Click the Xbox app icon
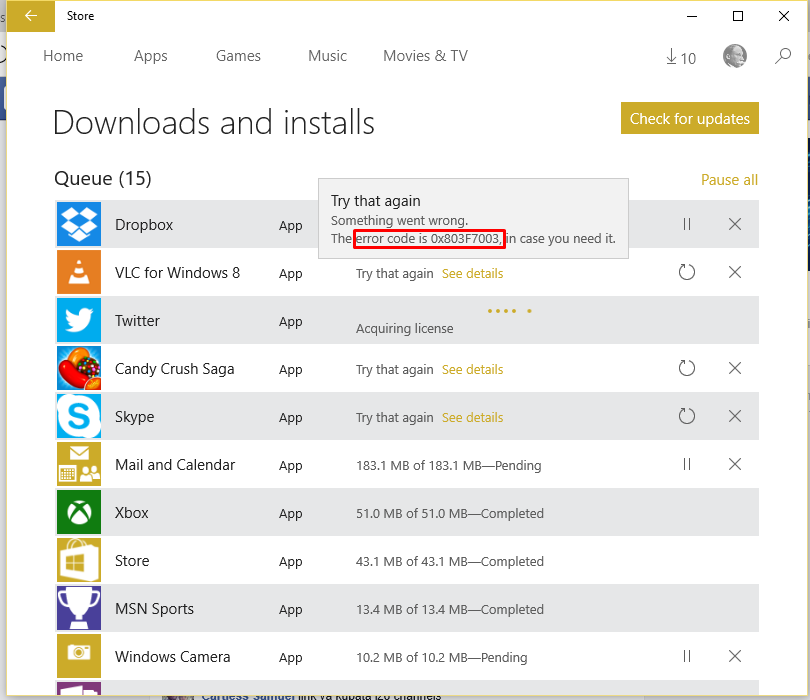This screenshot has height=700, width=810. coord(79,513)
